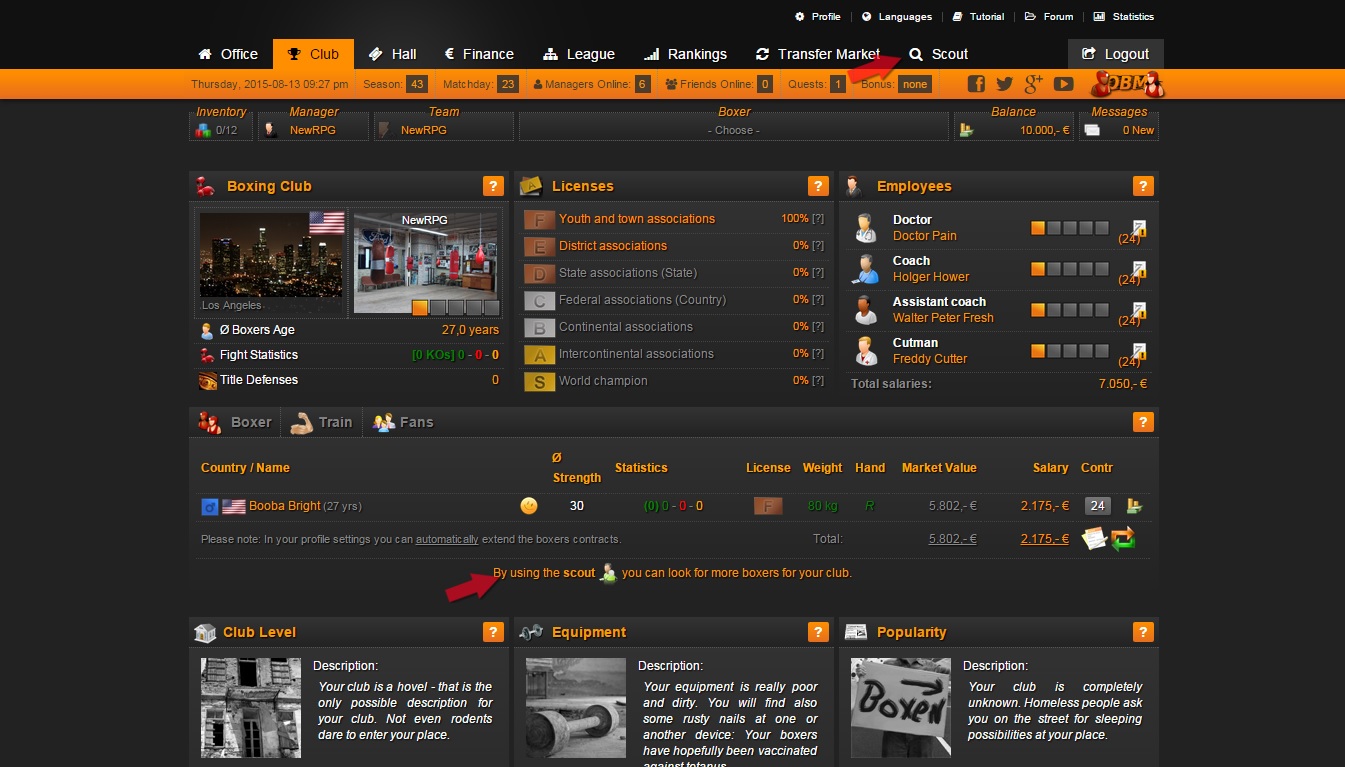
Task: Open help for Licenses panel
Action: click(818, 186)
